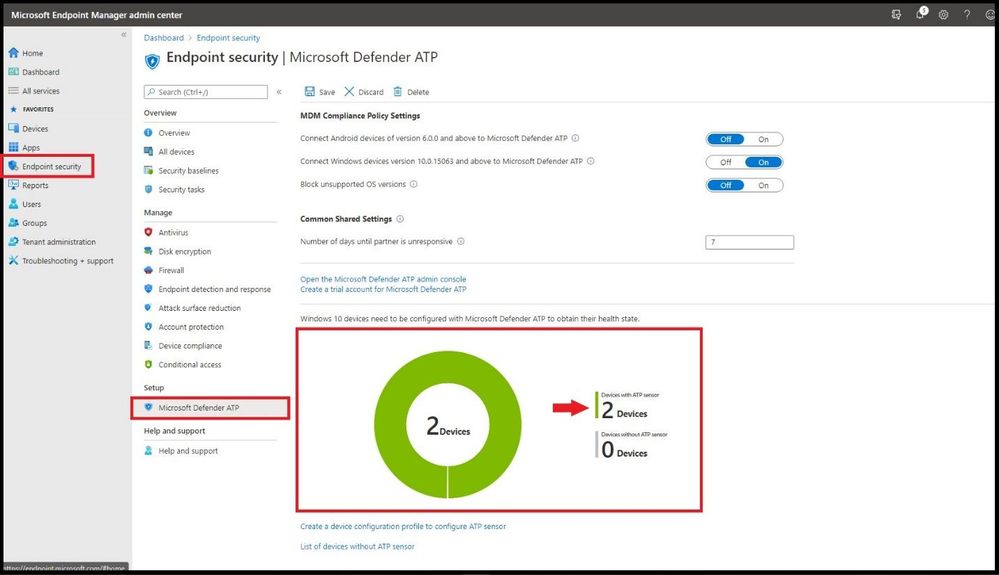Select the Users icon
This screenshot has width=999, height=575.
(x=13, y=204)
